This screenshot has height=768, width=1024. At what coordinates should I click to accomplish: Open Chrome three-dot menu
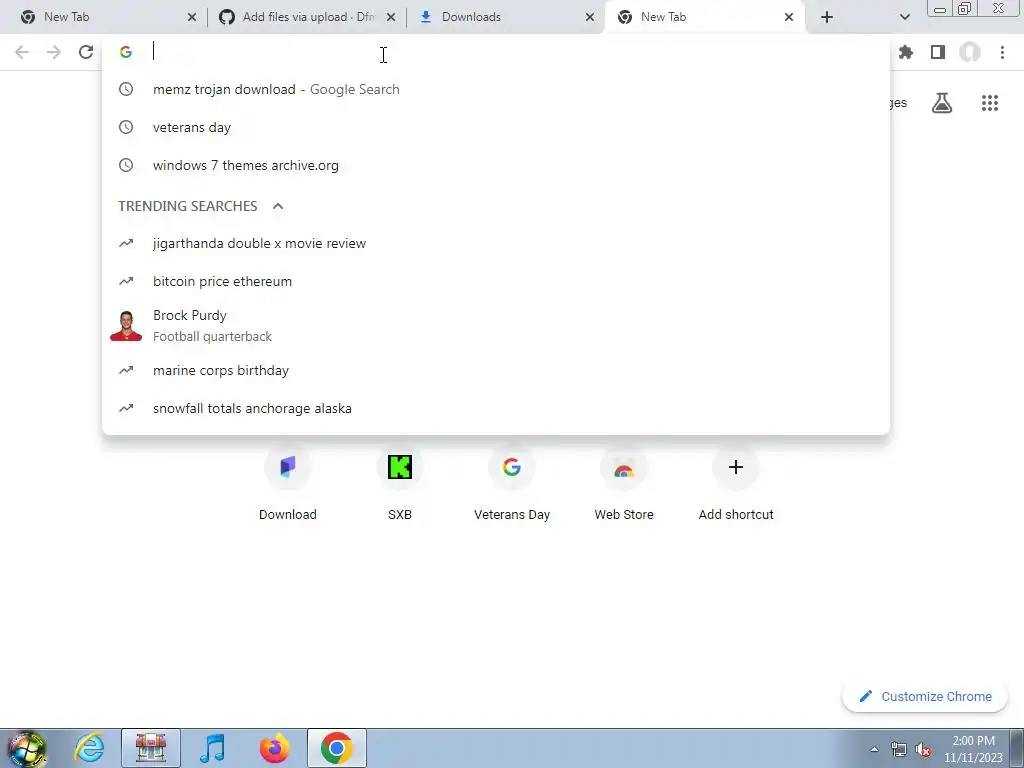(x=1002, y=52)
